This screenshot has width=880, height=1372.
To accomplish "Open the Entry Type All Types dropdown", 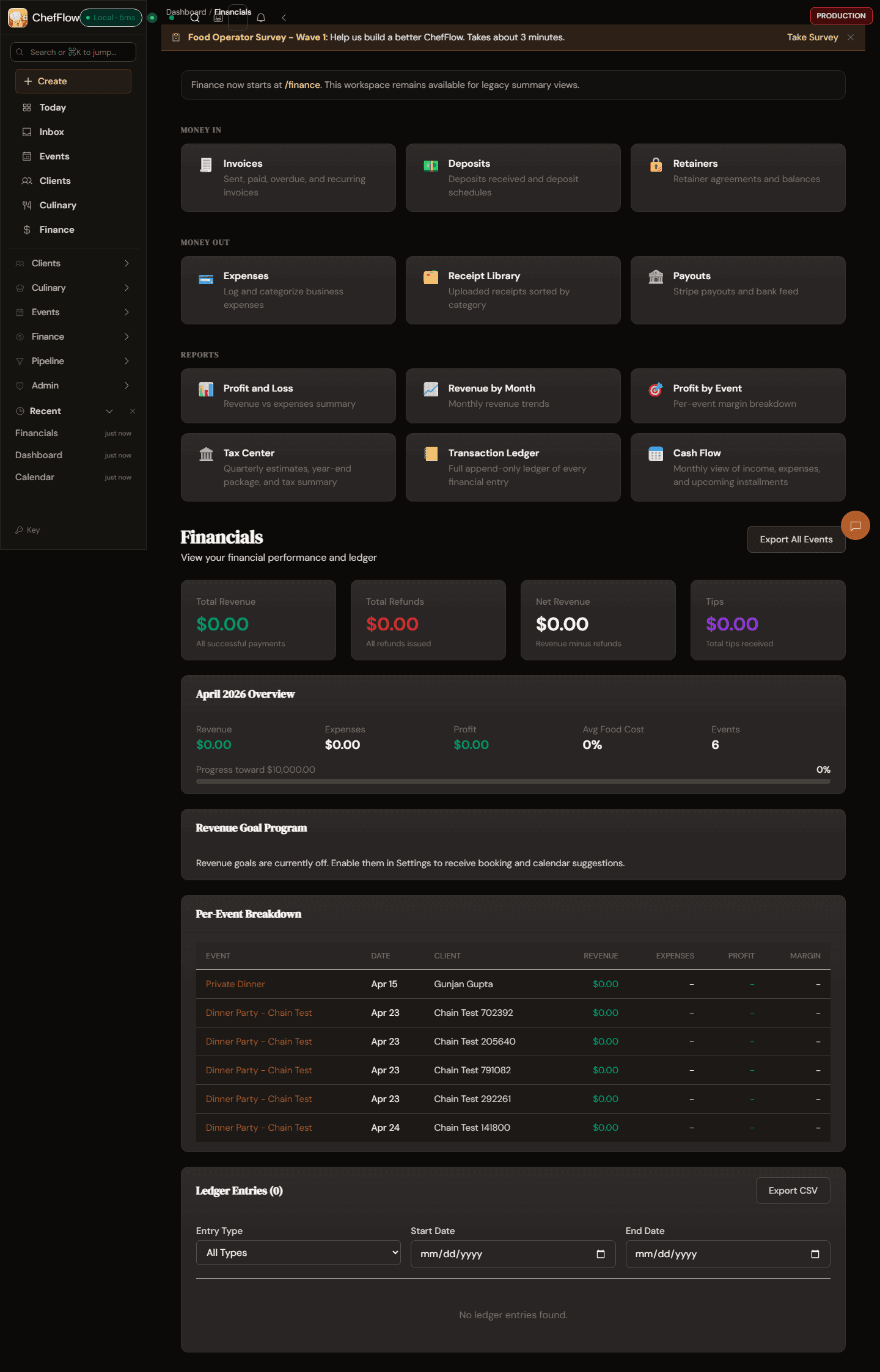I will pos(298,1252).
